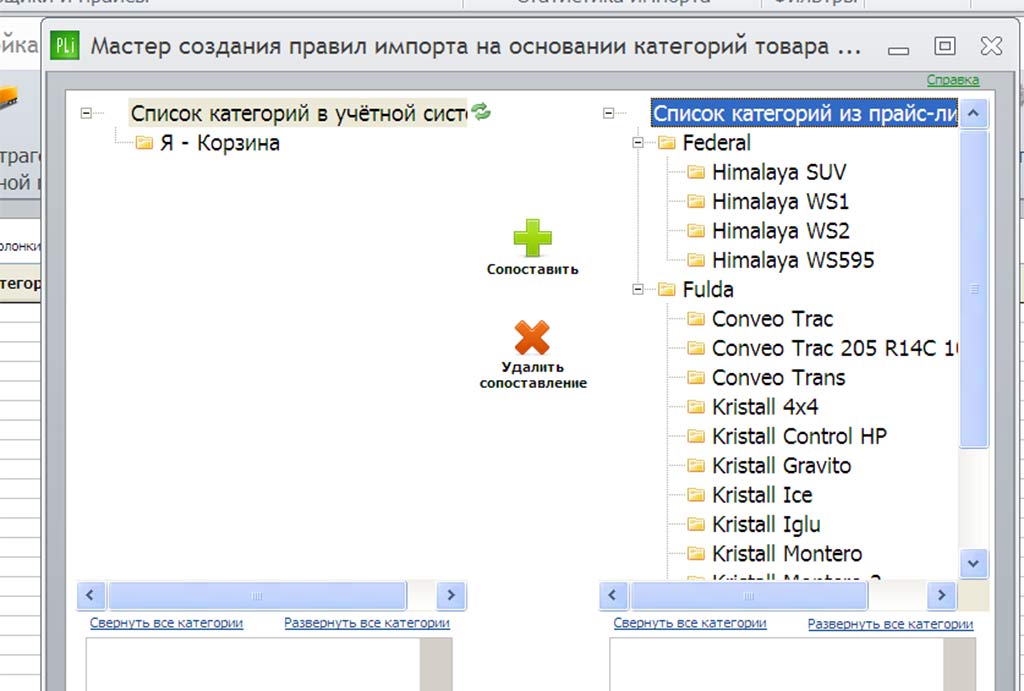Click left tree horizontal scrollbar thumb
Screen dimensions: 1024x691
257,595
